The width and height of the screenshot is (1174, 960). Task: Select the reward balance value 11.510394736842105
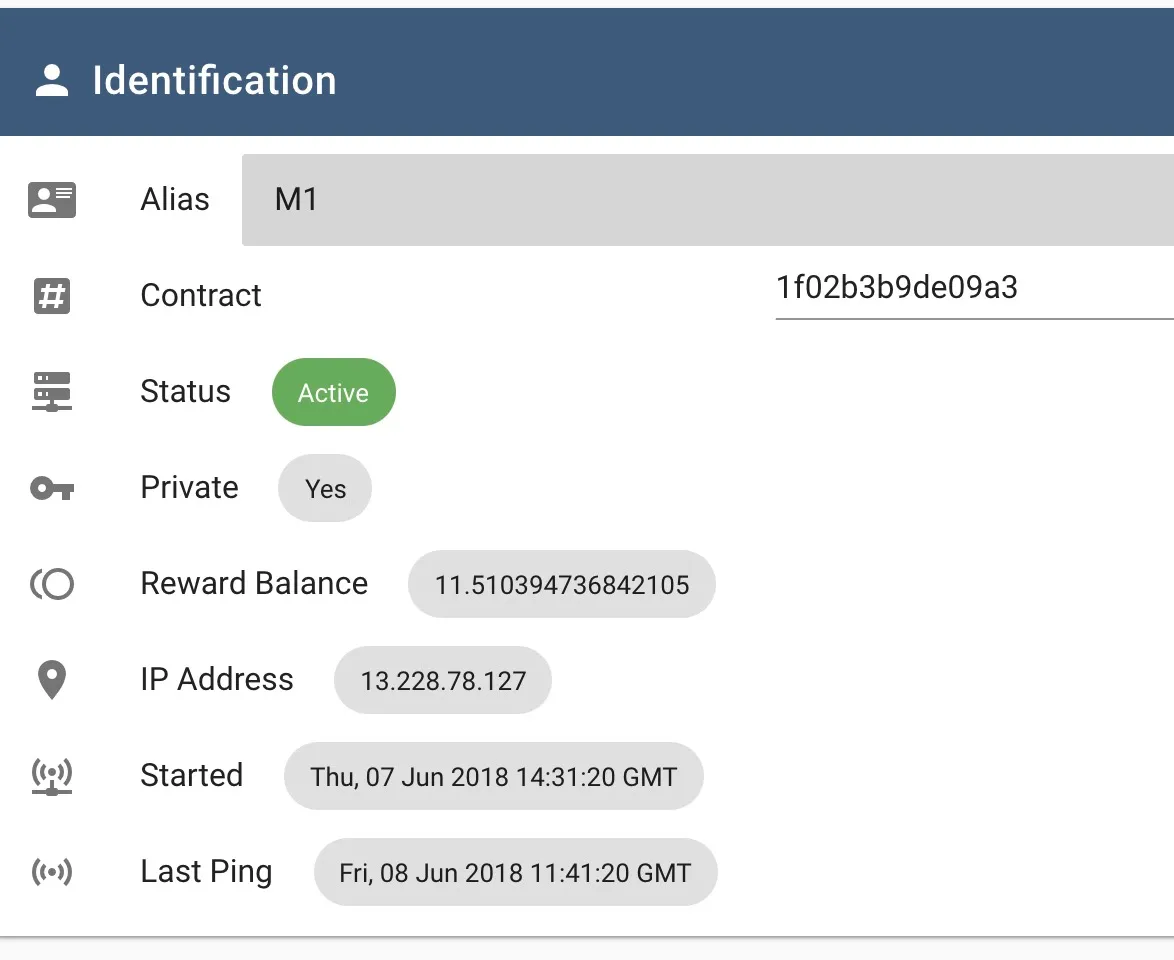pyautogui.click(x=562, y=584)
